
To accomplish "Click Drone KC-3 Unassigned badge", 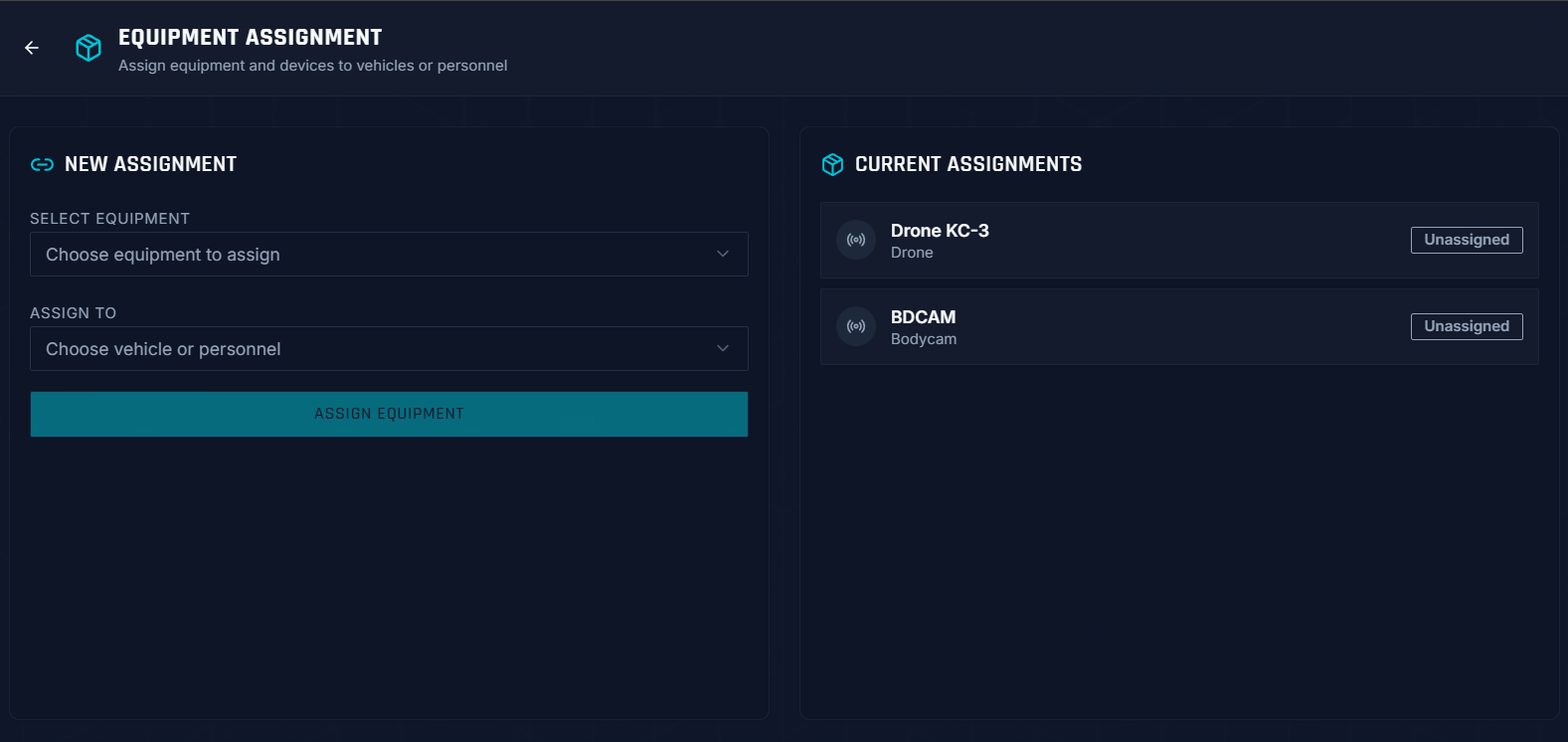I will 1467,240.
